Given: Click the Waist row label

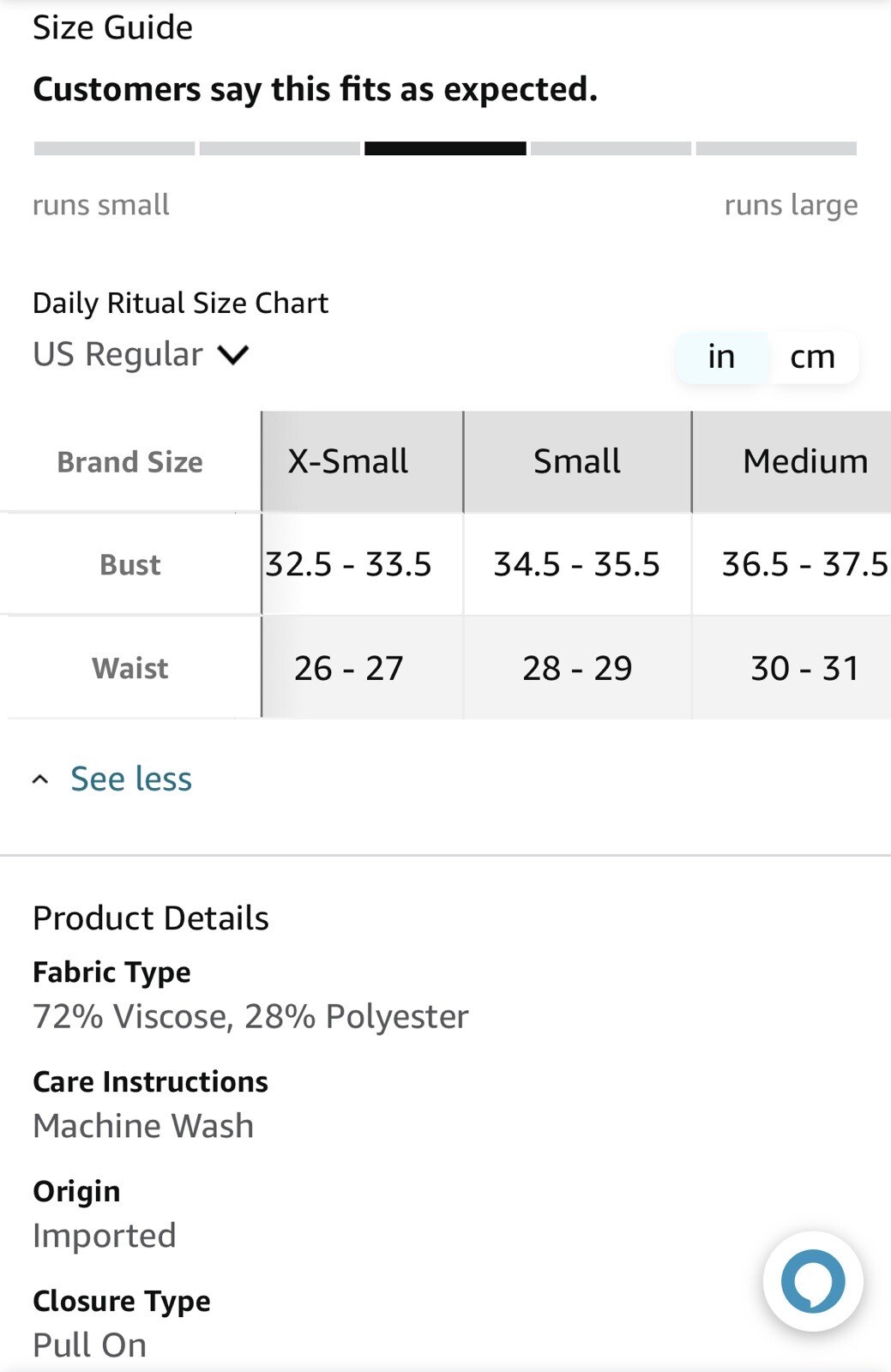Looking at the screenshot, I should [x=130, y=668].
